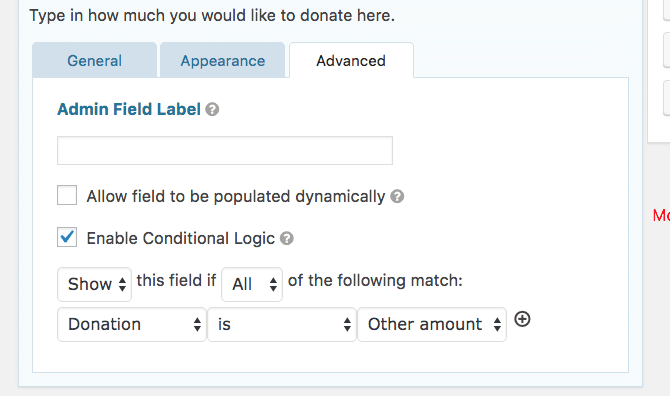Select the Advanced tab

pos(351,60)
